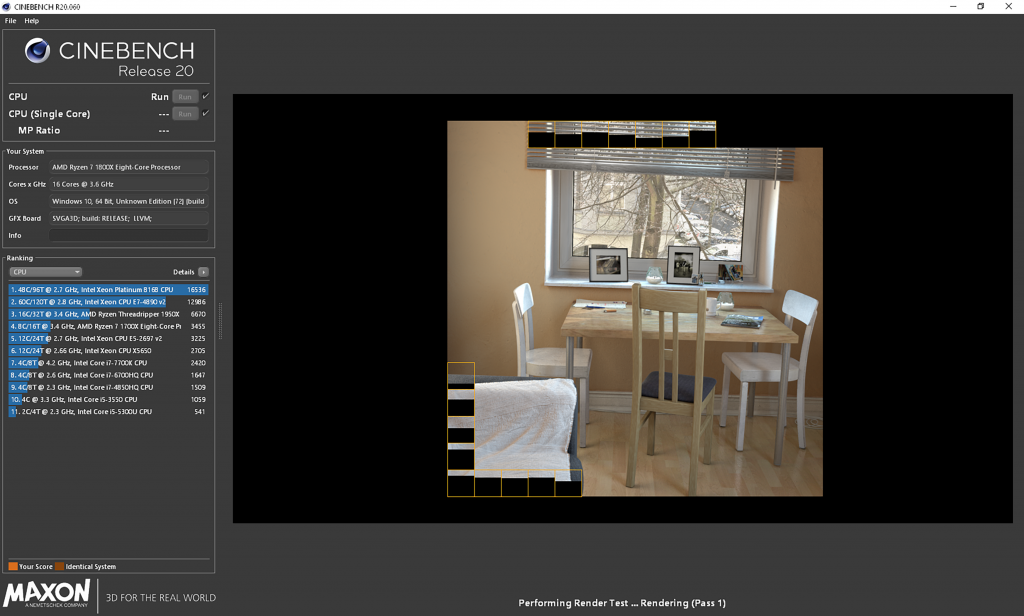This screenshot has height=616, width=1024.
Task: Select ranking entry AMD Ryzen 7 1700X Eight-Core
Action: point(108,326)
